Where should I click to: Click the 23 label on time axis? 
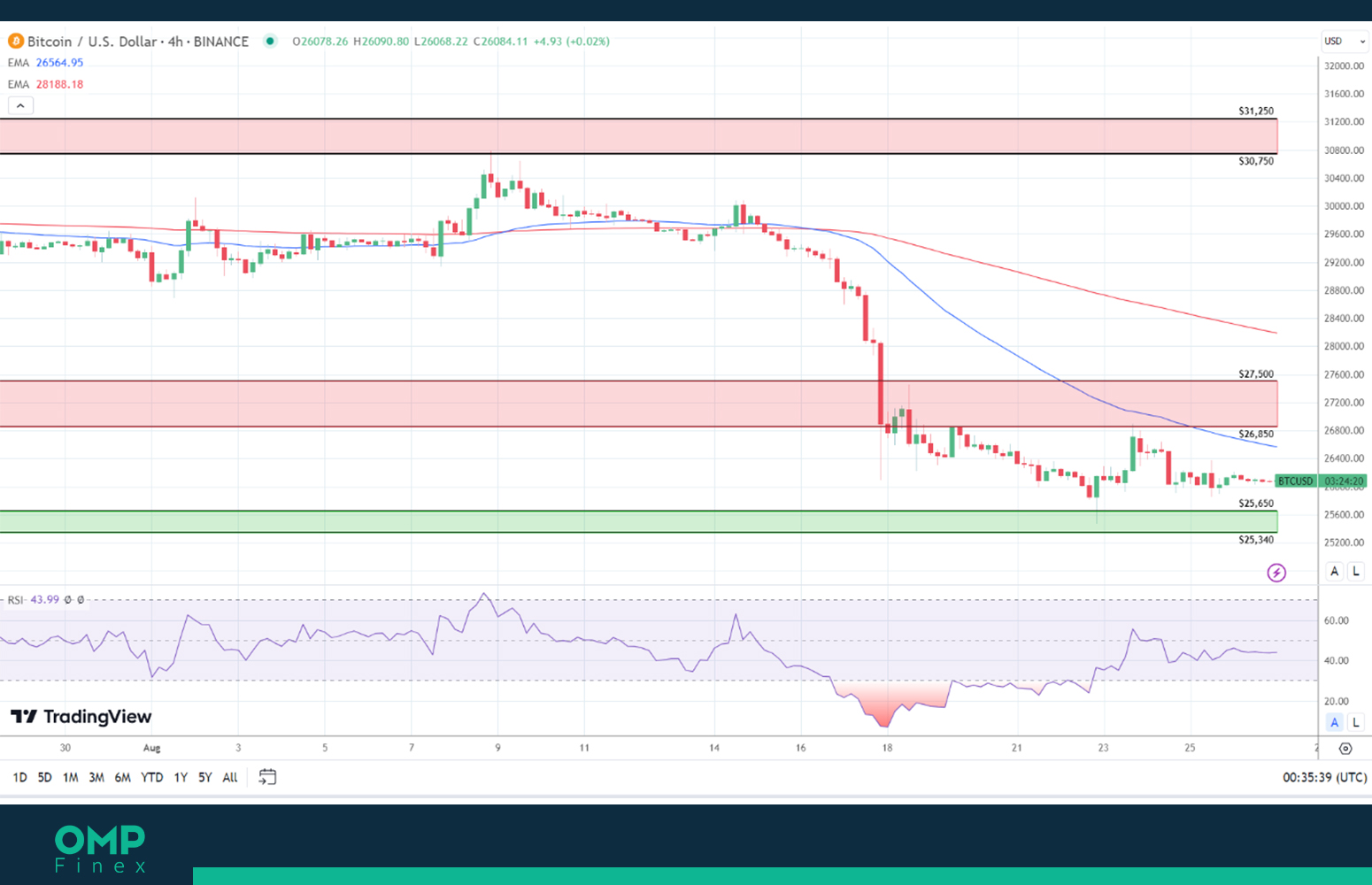coord(1103,748)
